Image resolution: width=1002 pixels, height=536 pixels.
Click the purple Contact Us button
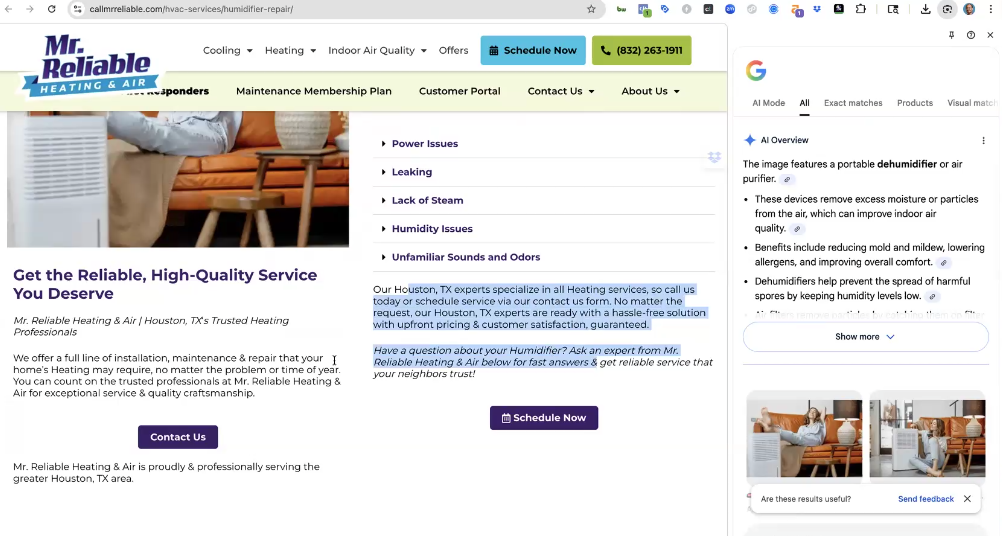[x=178, y=437]
